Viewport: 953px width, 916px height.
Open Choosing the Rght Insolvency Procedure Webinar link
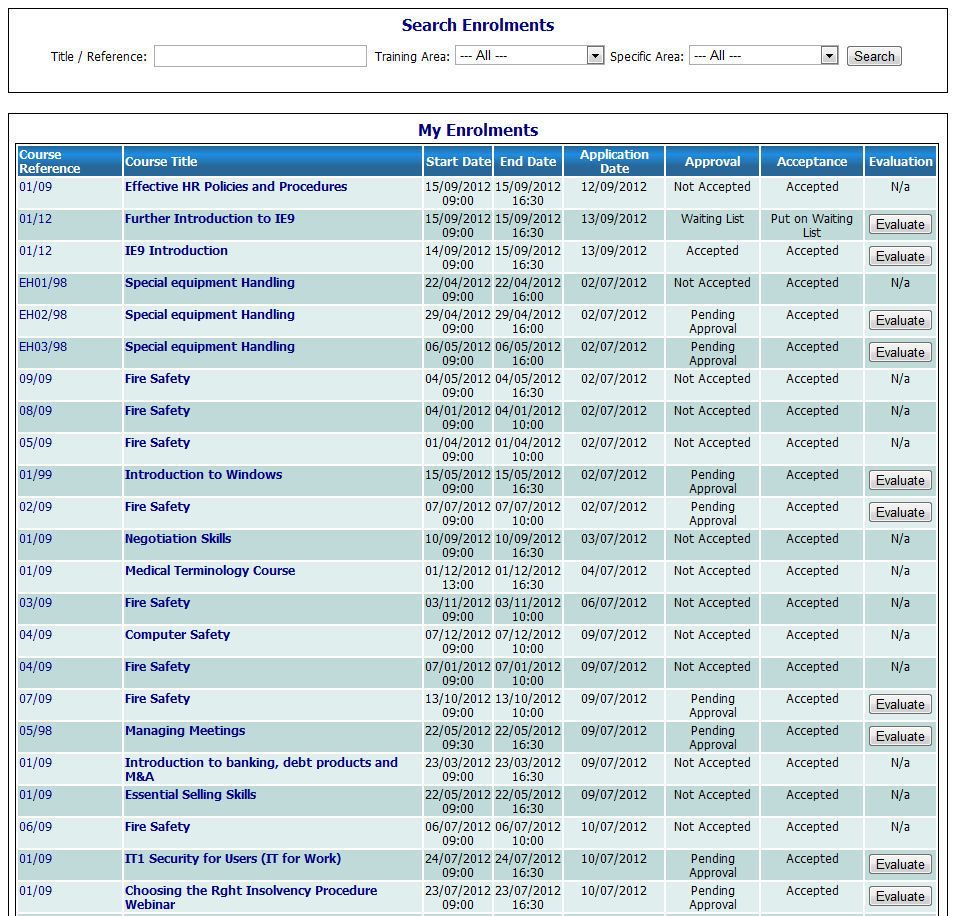pos(251,897)
